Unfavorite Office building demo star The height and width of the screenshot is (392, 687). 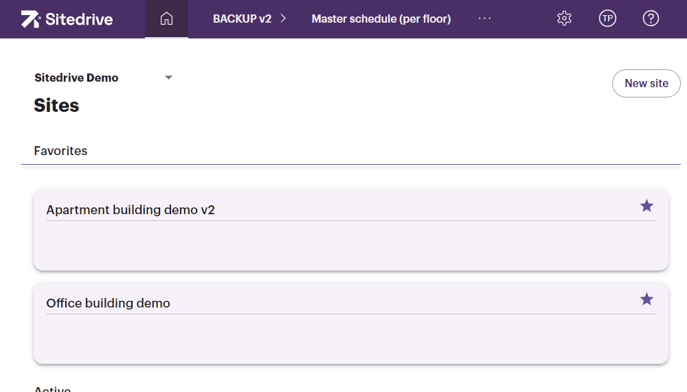coord(647,299)
